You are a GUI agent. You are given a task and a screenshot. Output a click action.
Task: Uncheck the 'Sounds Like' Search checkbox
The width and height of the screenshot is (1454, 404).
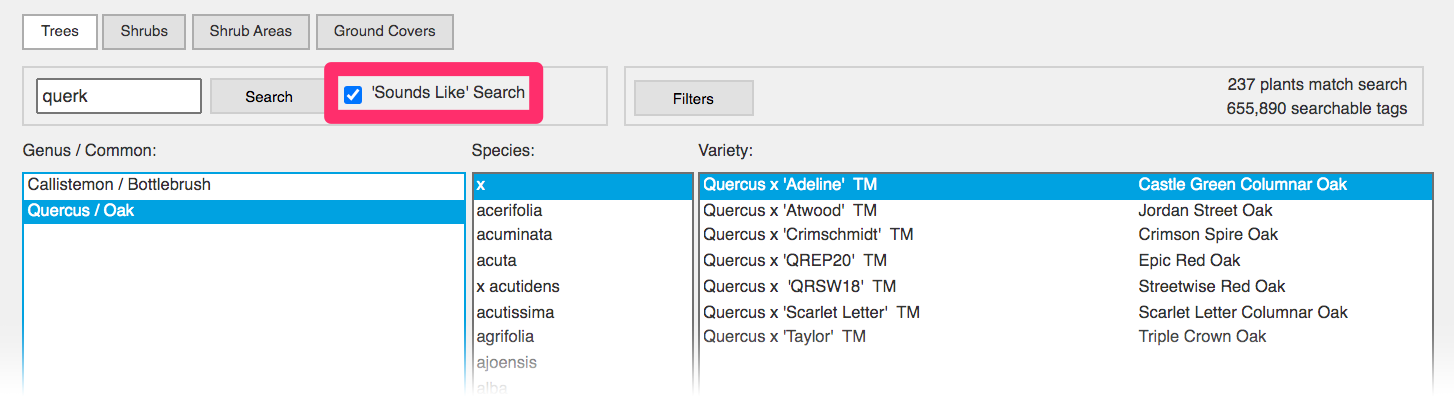pyautogui.click(x=353, y=94)
